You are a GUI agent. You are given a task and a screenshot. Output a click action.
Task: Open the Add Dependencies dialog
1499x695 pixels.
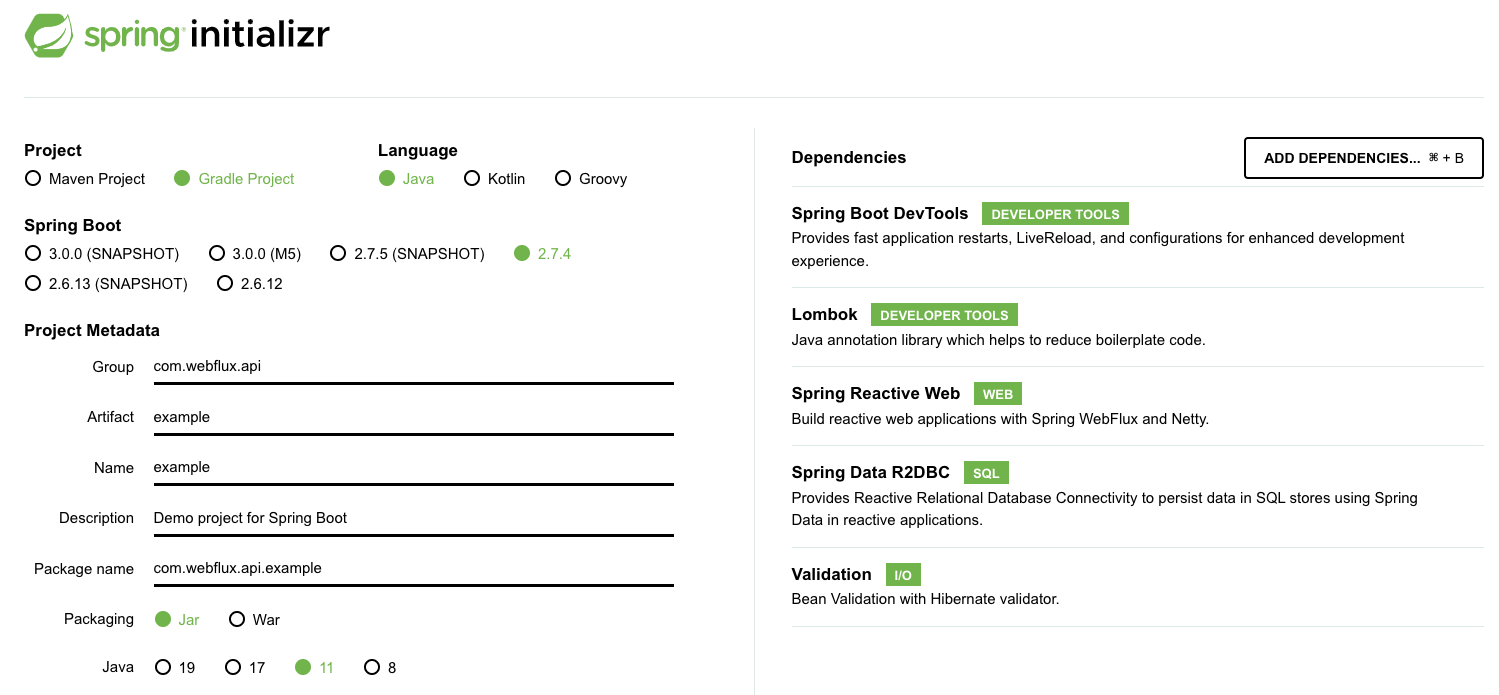coord(1363,158)
